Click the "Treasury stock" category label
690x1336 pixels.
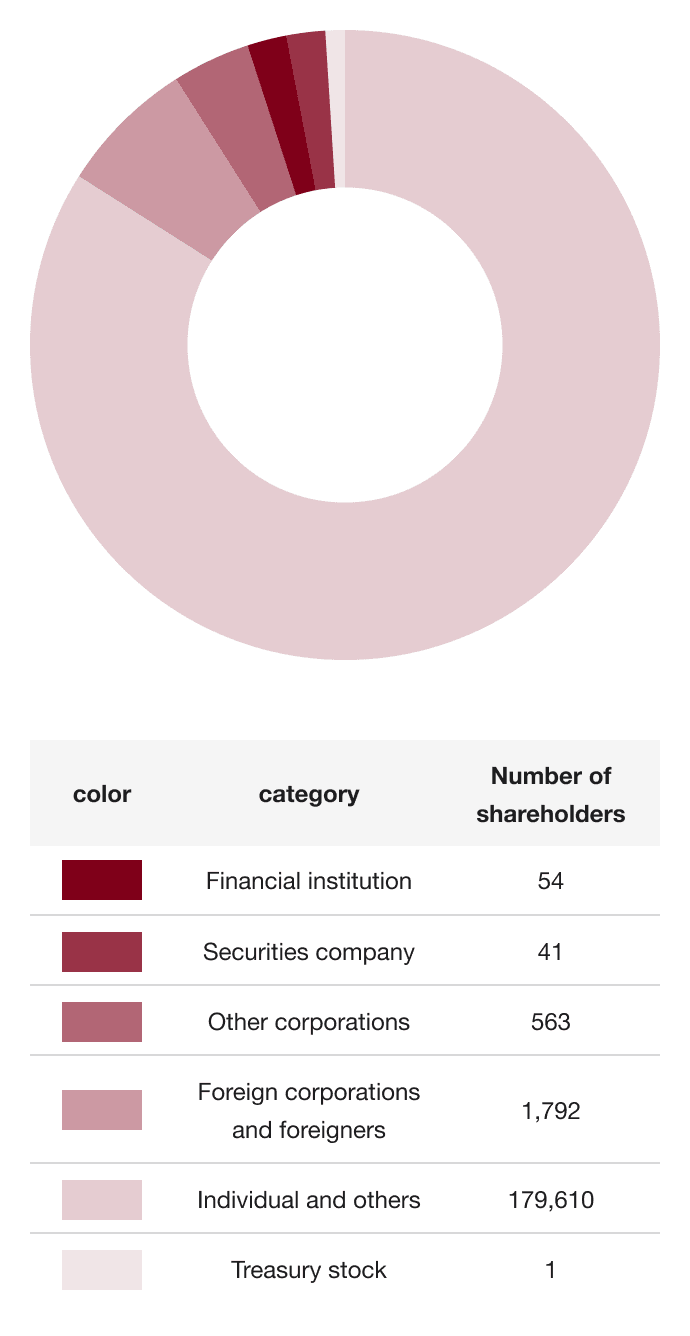pos(309,1270)
